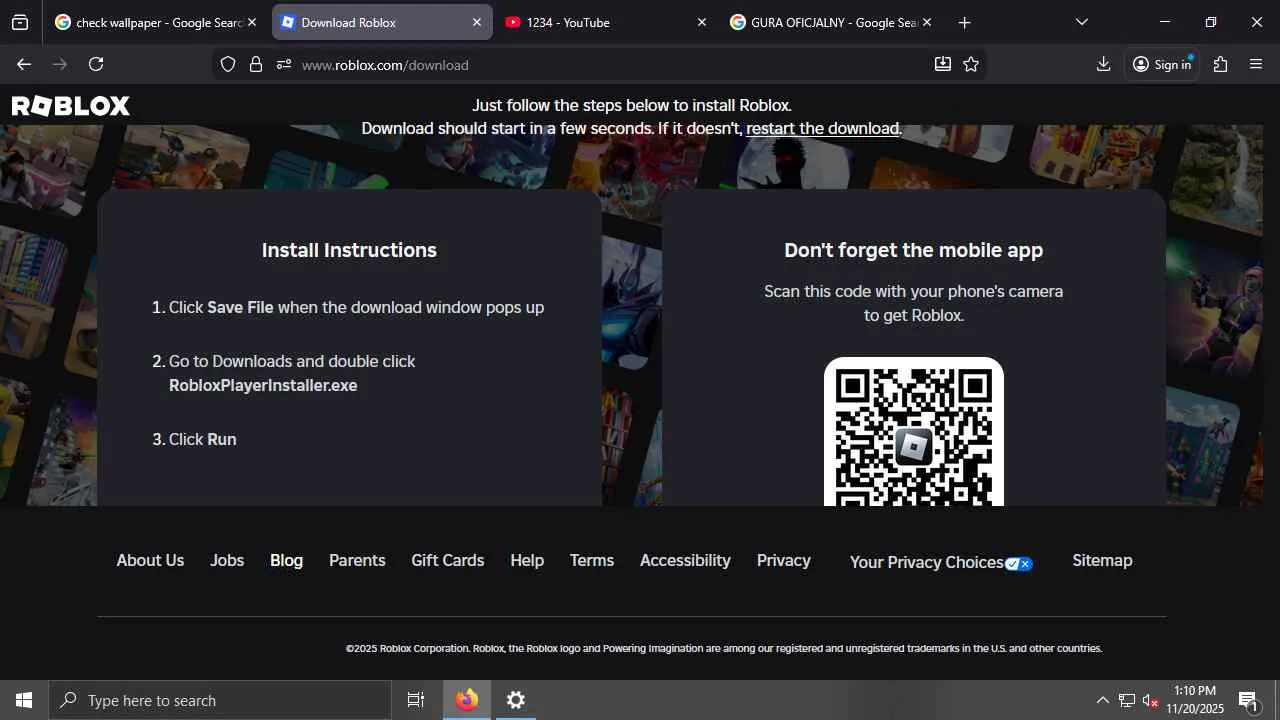Open Your Privacy Choices link

click(941, 563)
